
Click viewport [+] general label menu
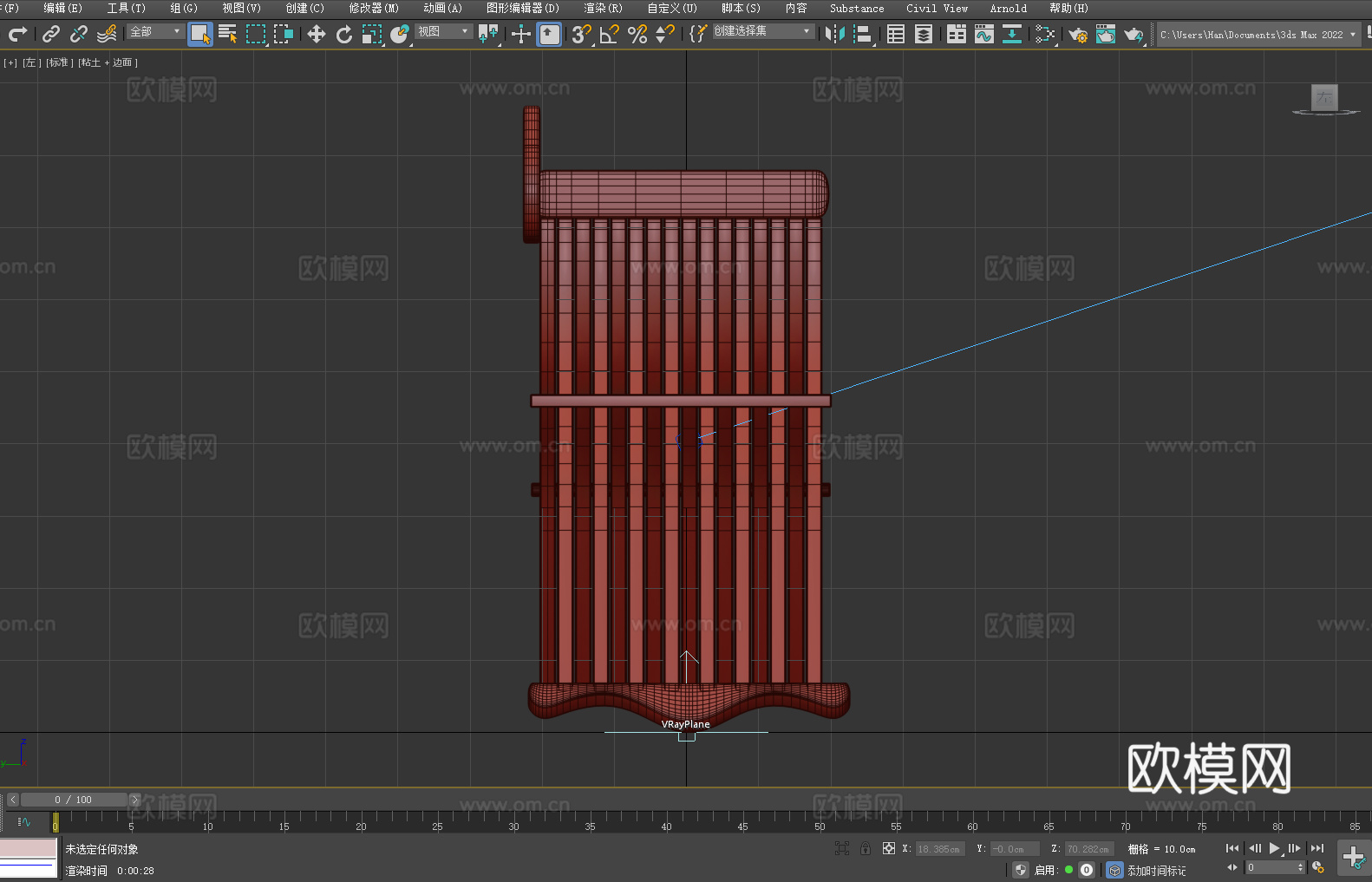(10, 62)
